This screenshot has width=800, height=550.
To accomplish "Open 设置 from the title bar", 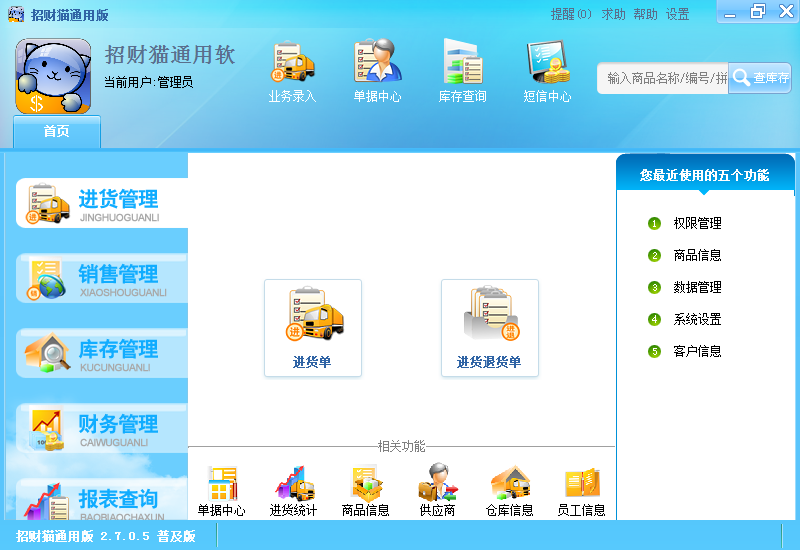I will tap(678, 14).
